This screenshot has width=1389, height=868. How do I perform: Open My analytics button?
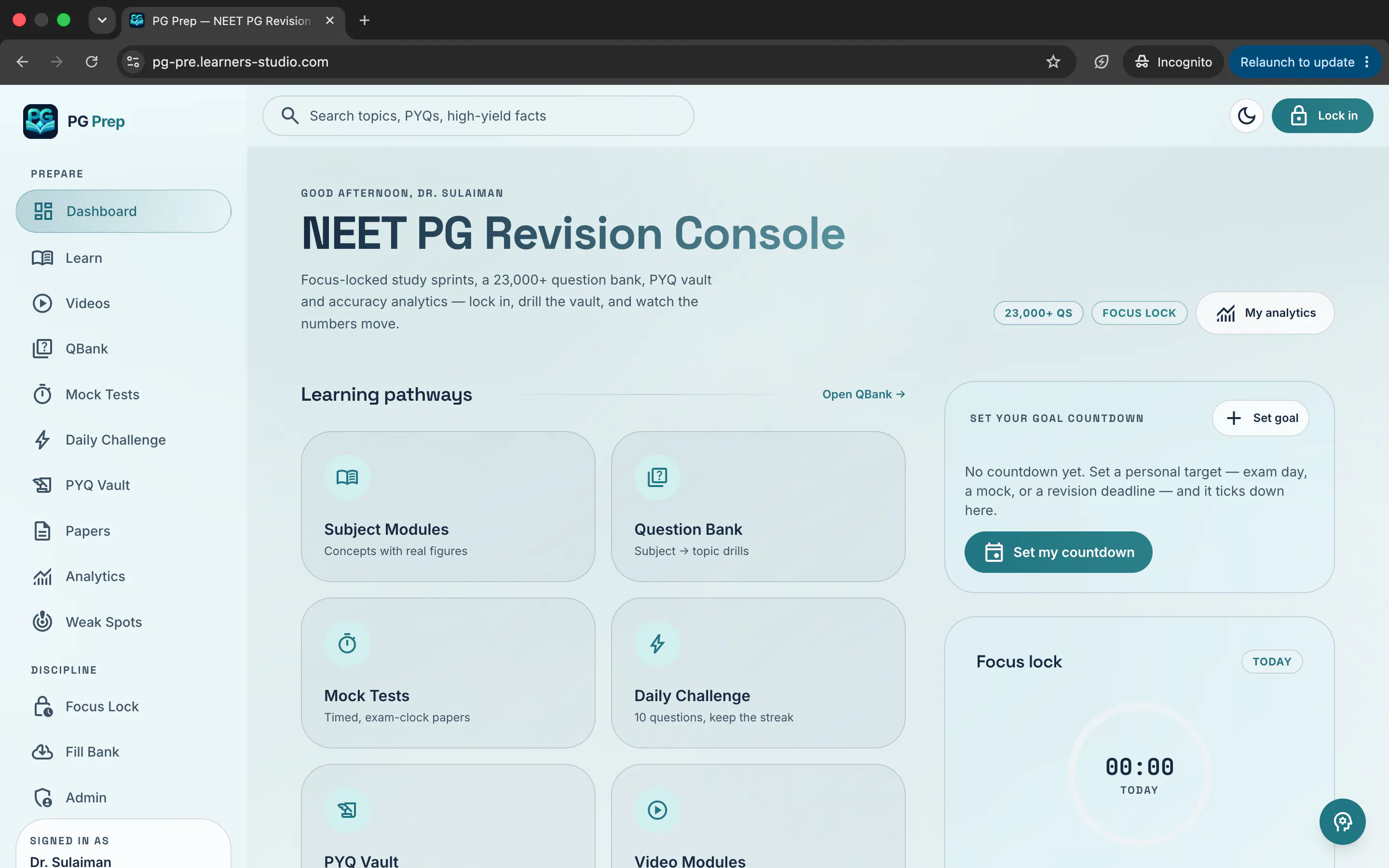(1265, 313)
